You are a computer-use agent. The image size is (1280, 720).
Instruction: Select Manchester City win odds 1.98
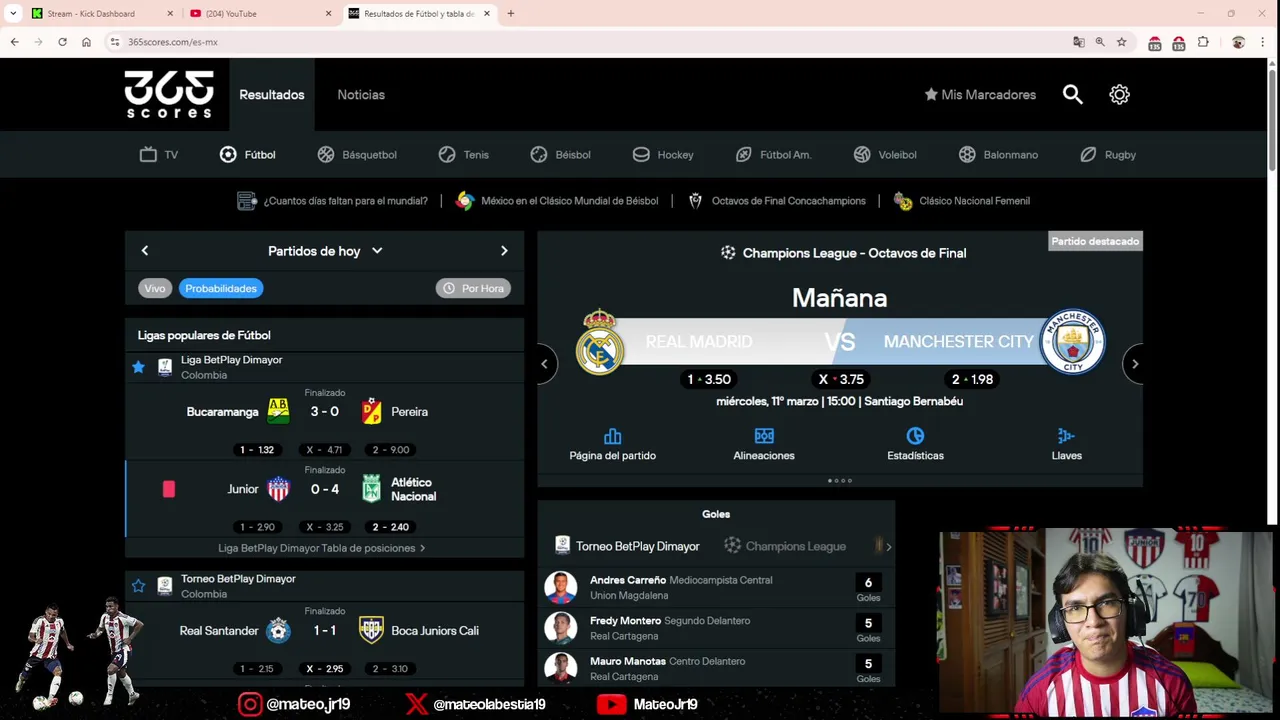point(972,379)
